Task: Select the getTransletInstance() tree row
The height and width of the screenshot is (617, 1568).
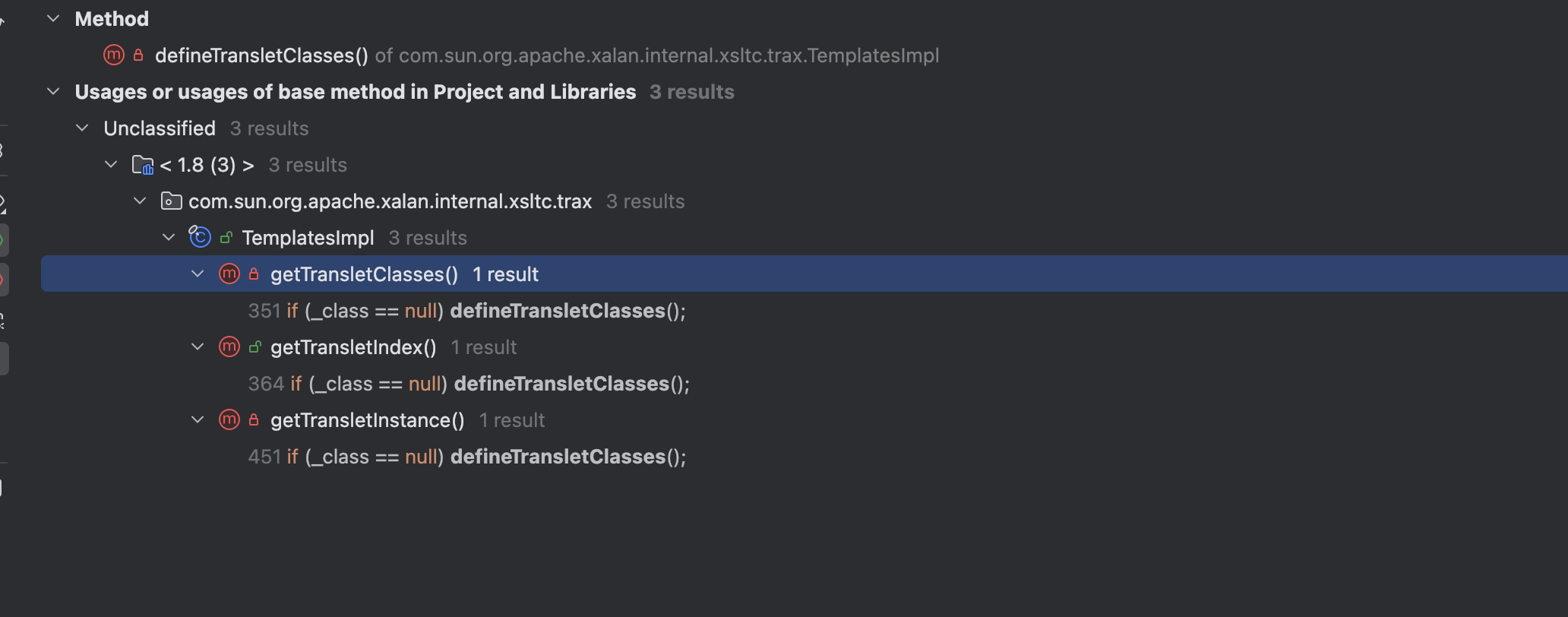Action: 367,420
